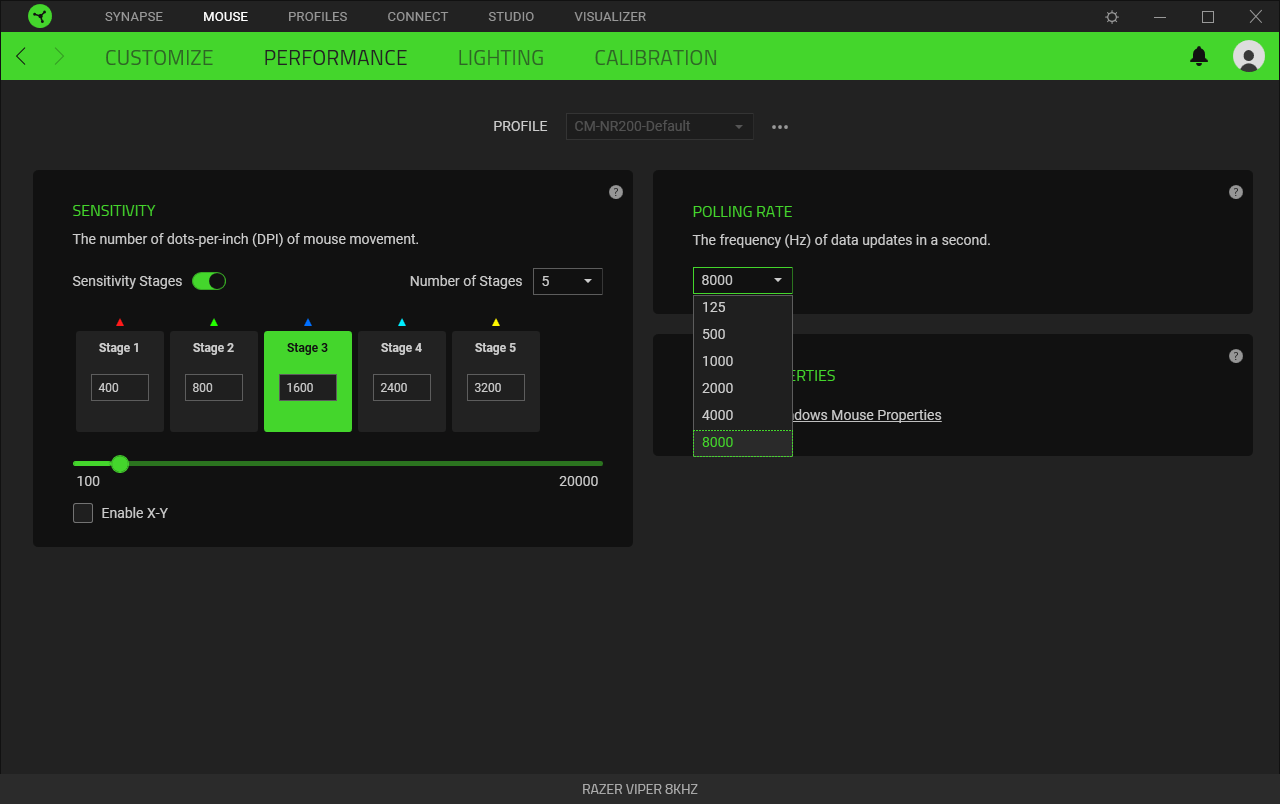Image resolution: width=1280 pixels, height=804 pixels.
Task: Go to the Lighting section
Action: 501,58
